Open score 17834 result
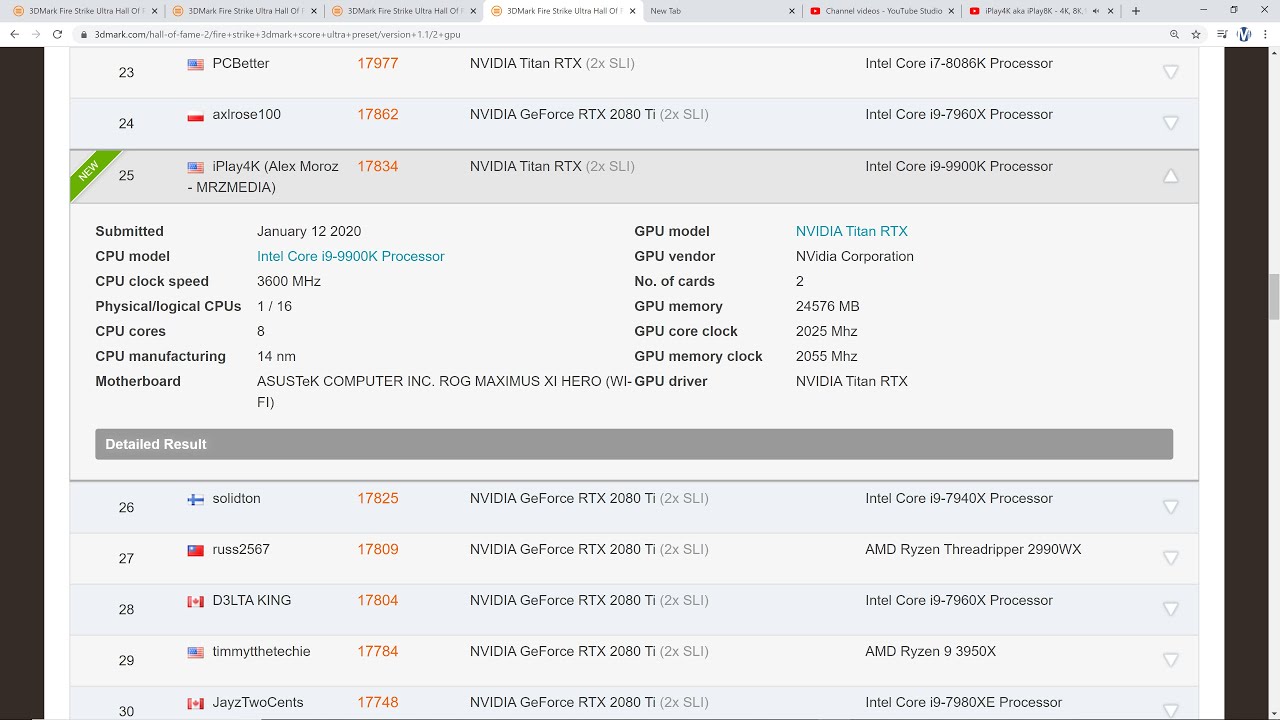 (x=378, y=166)
